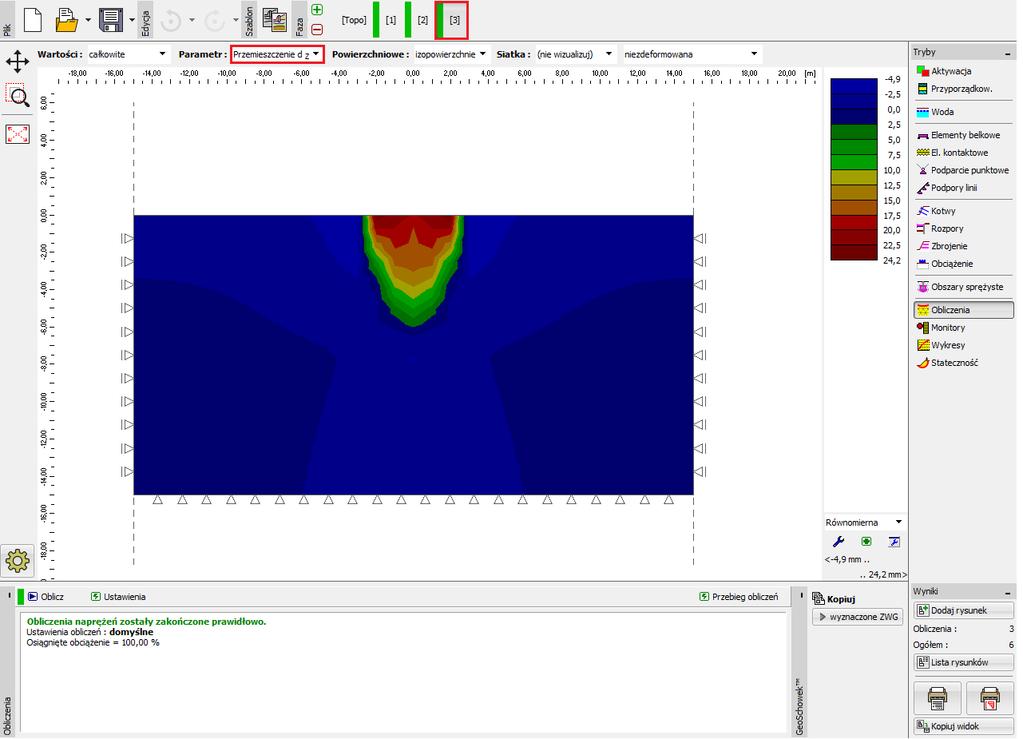The image size is (1023, 739).
Task: Open file using the folder icon
Action: tap(66, 20)
